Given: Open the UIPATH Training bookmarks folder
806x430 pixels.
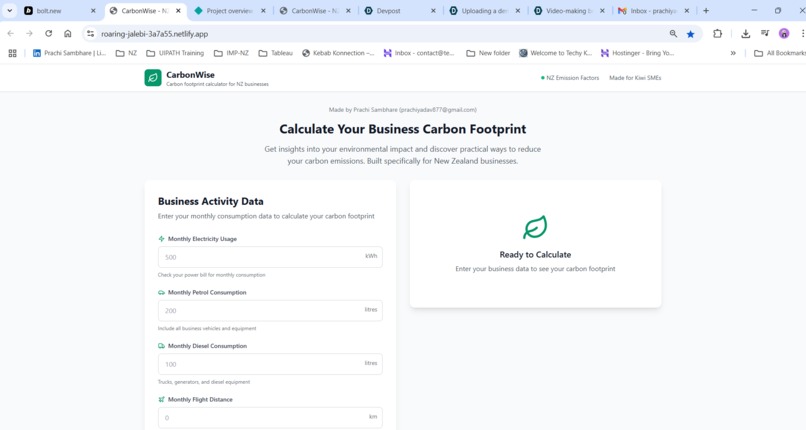Looking at the screenshot, I should coord(175,53).
